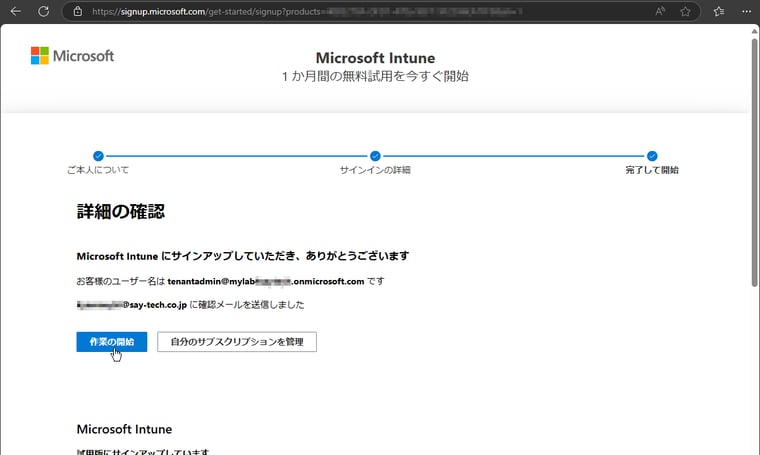The height and width of the screenshot is (455, 760).
Task: Click the Microsoft Intune page title
Action: (375, 58)
